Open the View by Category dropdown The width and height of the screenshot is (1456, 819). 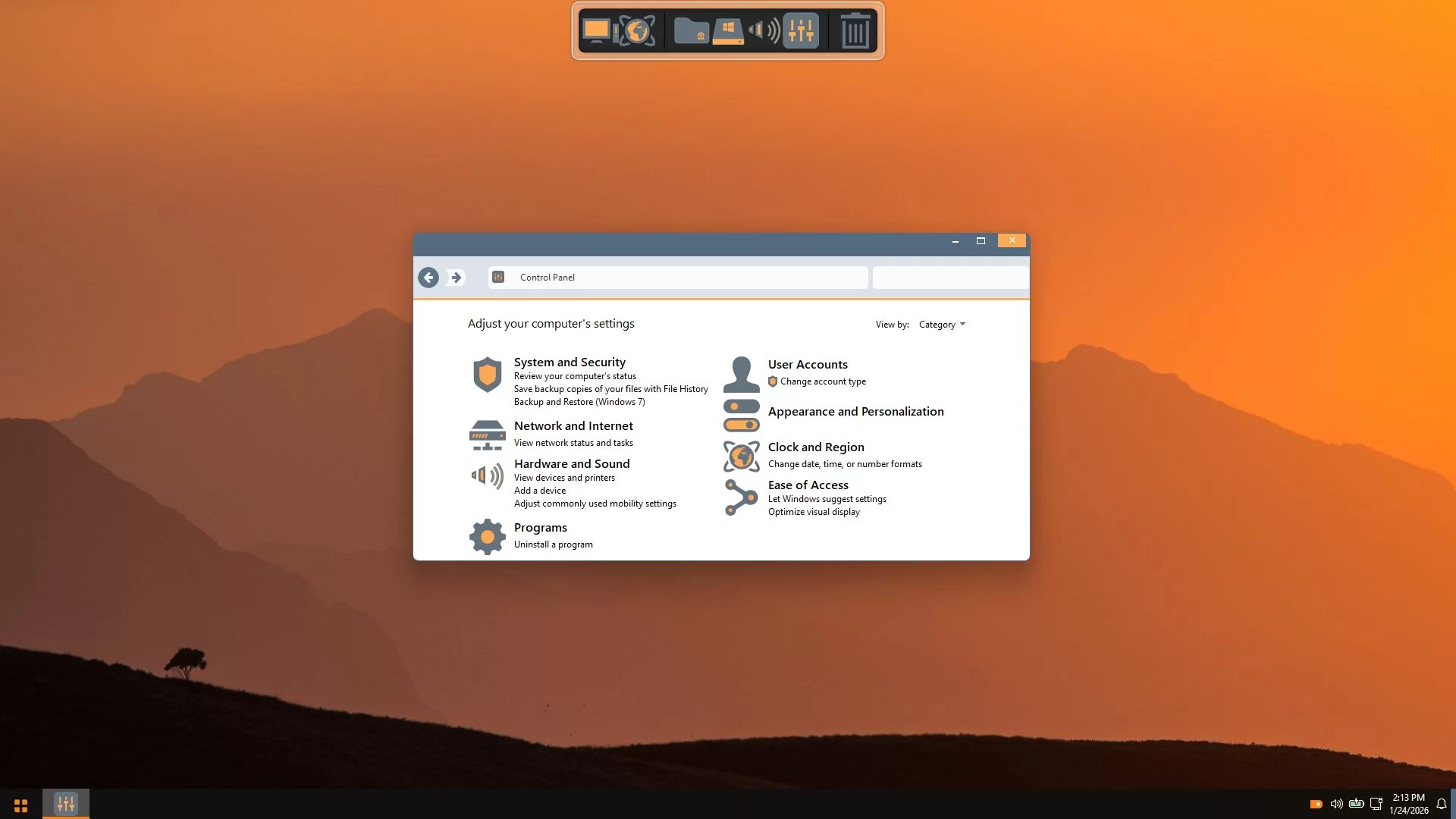click(x=942, y=325)
